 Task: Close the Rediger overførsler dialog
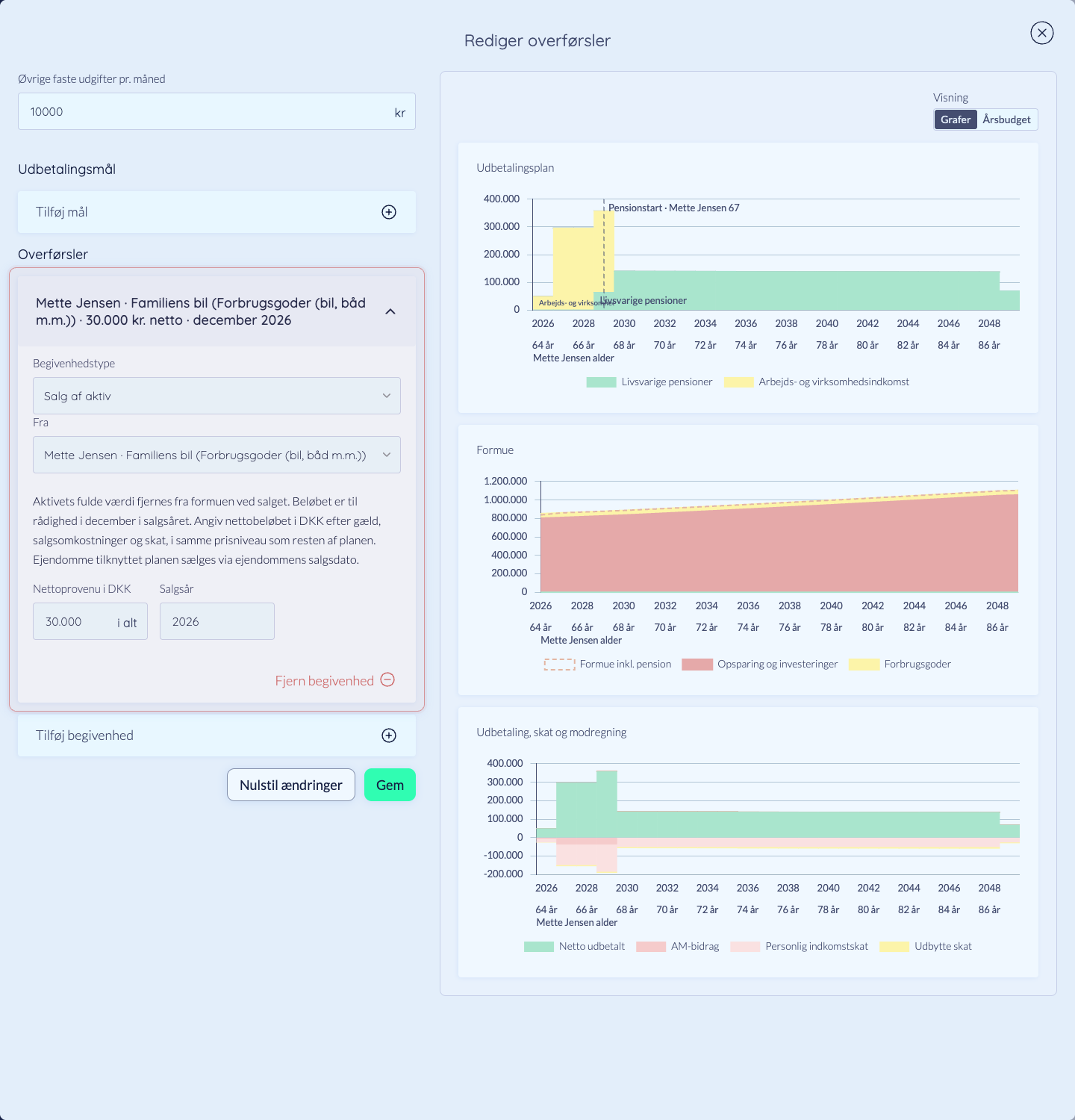coord(1041,33)
